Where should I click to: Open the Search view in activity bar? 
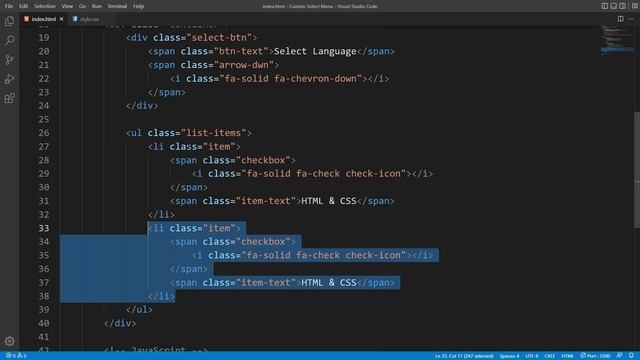[9, 40]
